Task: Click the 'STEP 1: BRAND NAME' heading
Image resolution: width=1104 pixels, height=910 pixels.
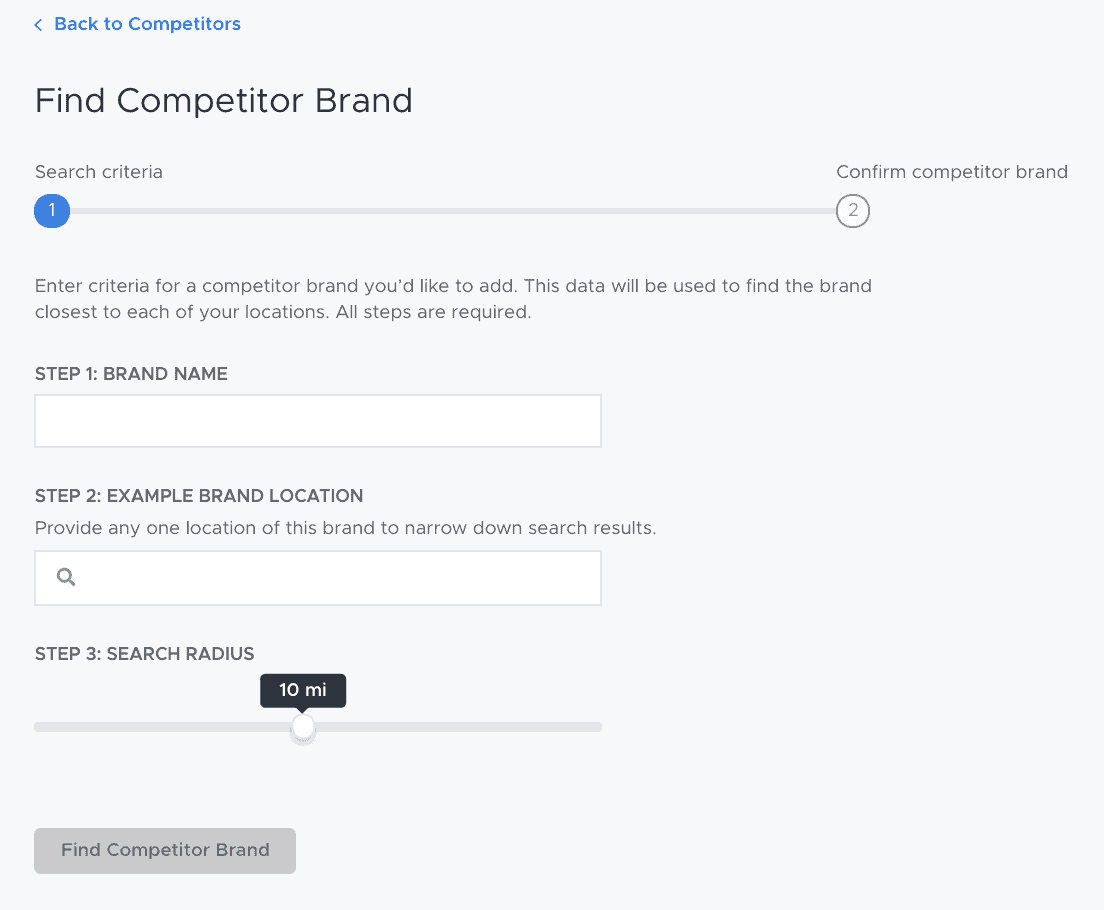Action: click(131, 373)
